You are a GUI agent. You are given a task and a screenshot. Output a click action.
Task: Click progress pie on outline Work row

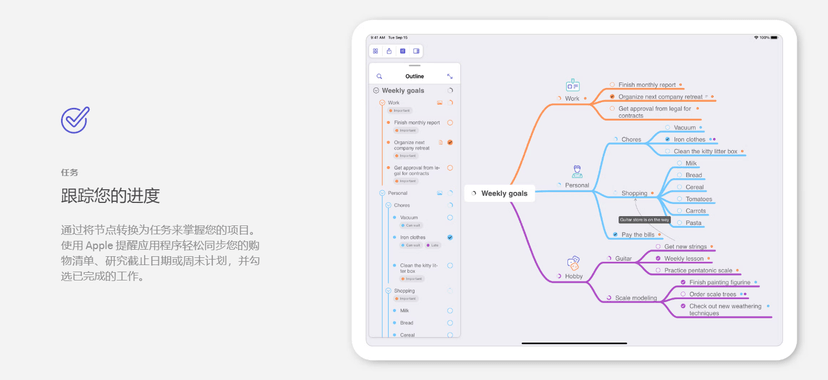pos(450,102)
